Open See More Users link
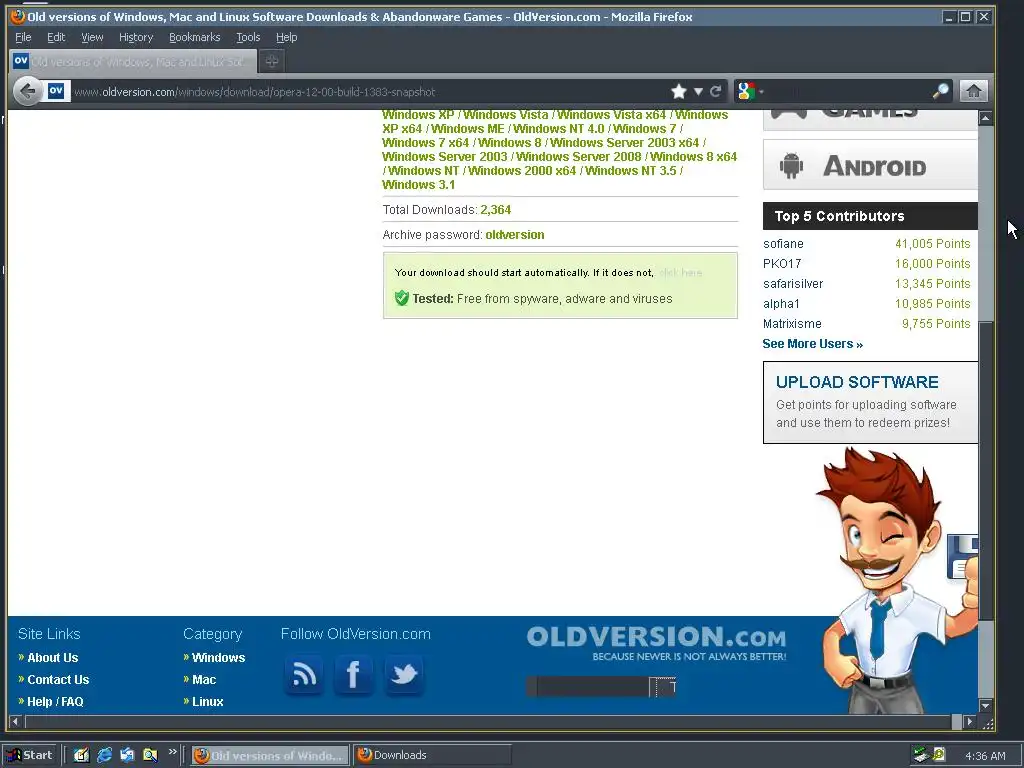Screen dimensions: 1024x768 812,344
